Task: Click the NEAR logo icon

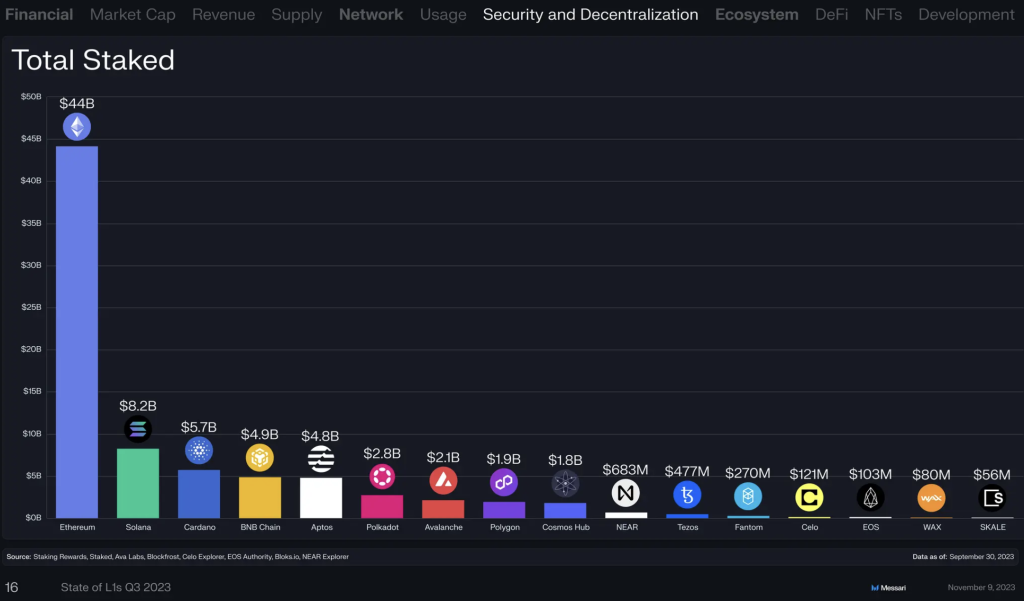Action: (626, 493)
